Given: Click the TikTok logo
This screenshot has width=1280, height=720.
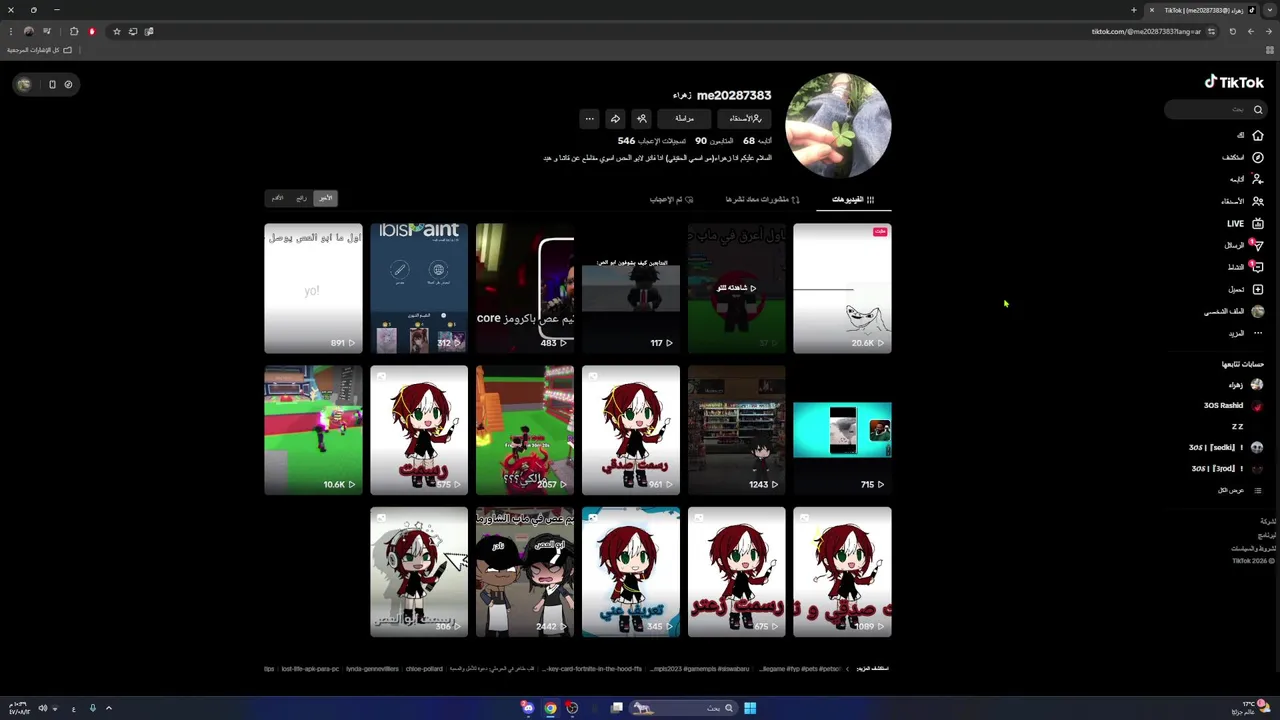Looking at the screenshot, I should click(x=1234, y=82).
